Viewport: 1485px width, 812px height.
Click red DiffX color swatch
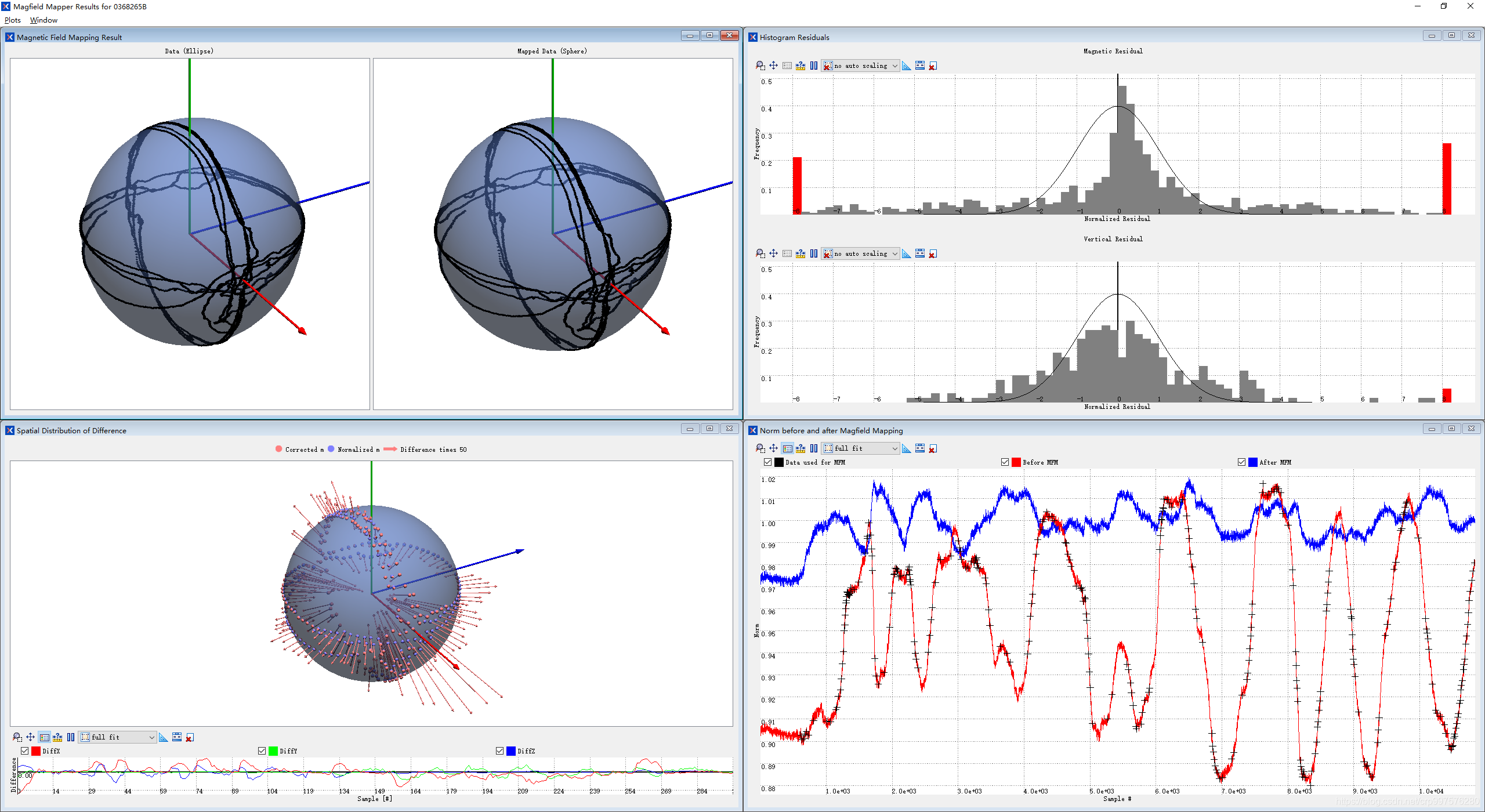[36, 751]
